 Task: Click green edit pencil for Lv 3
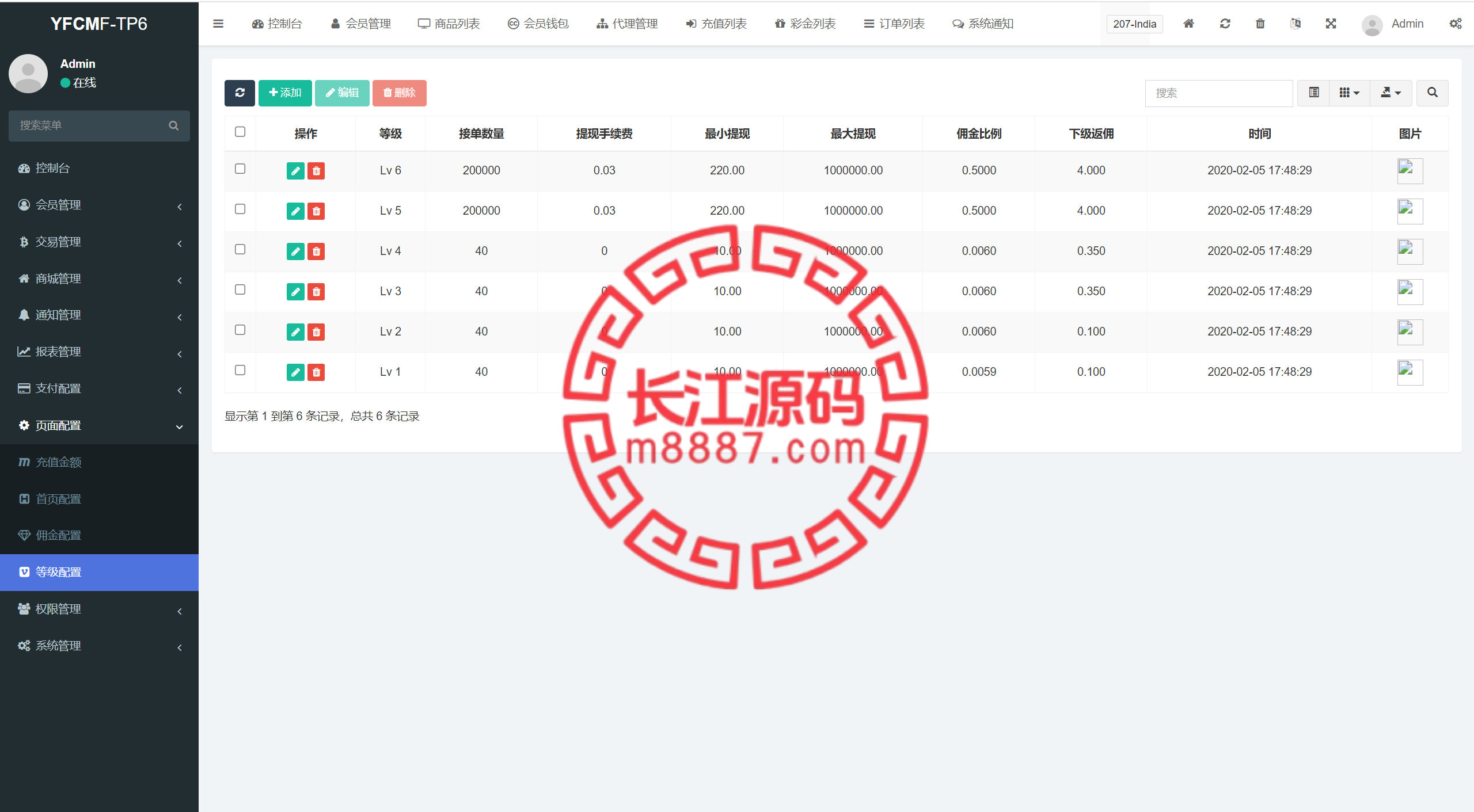click(295, 291)
